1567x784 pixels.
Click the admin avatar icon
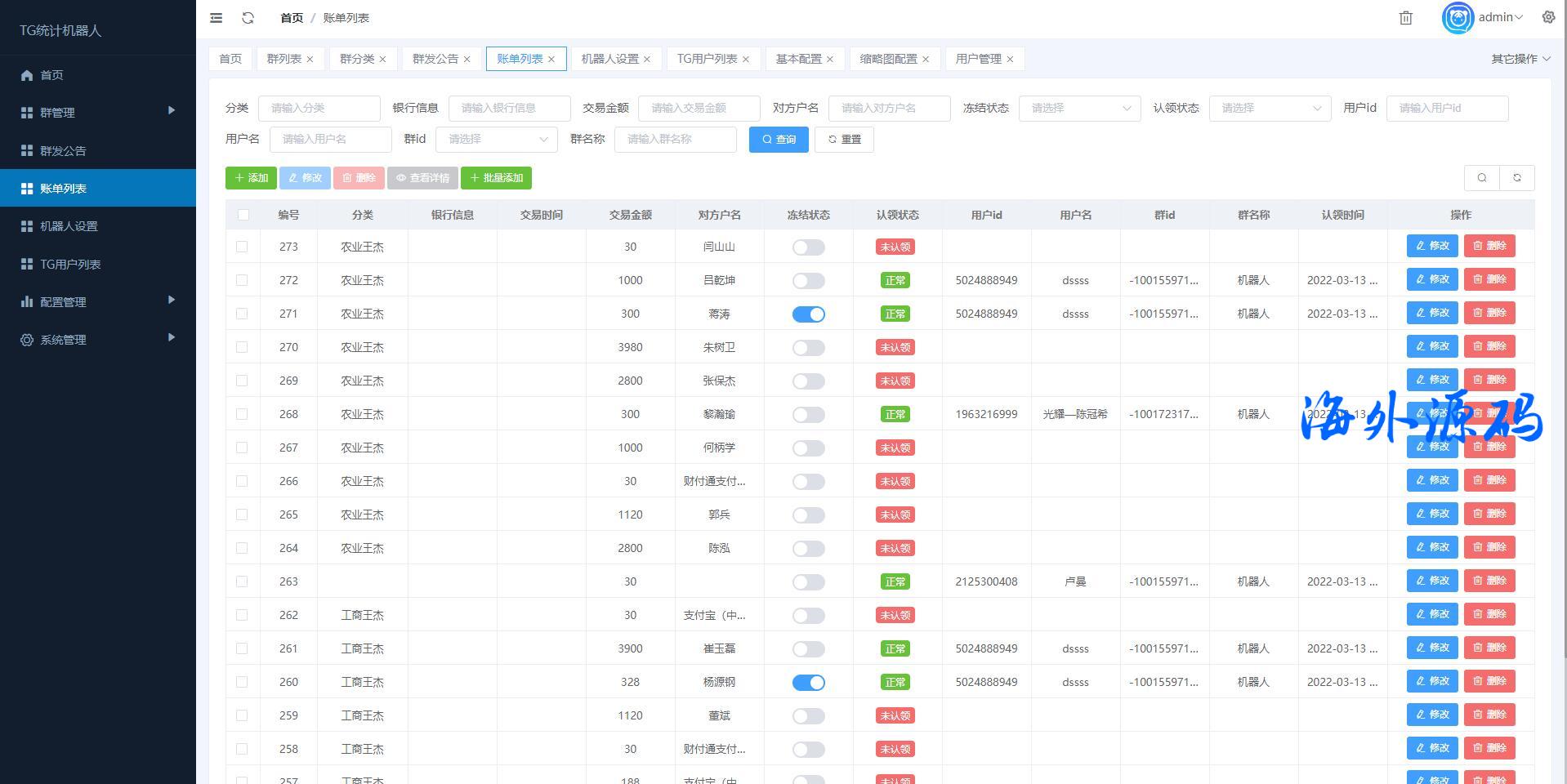coord(1457,18)
